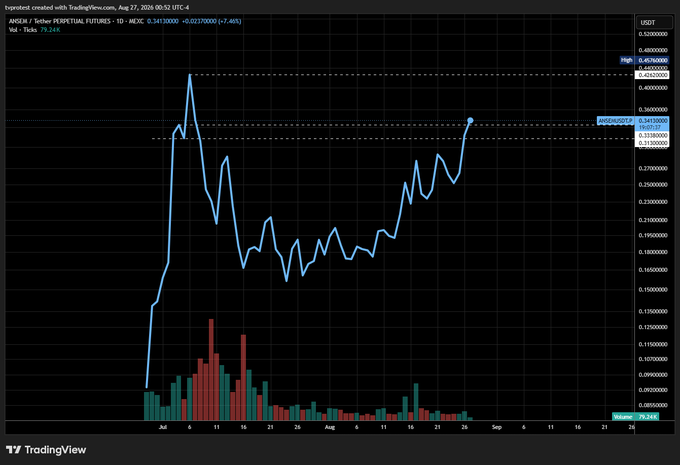680x465 pixels.
Task: Click the 0.12500000 price scale label
Action: 653,327
